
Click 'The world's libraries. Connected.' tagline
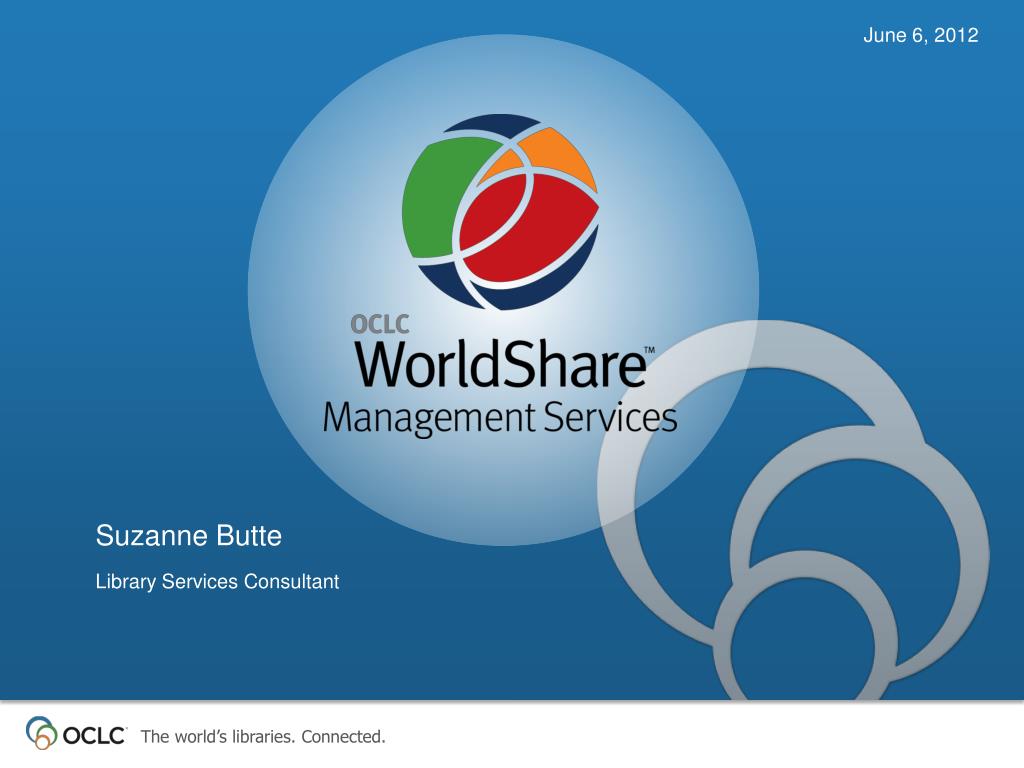point(263,737)
